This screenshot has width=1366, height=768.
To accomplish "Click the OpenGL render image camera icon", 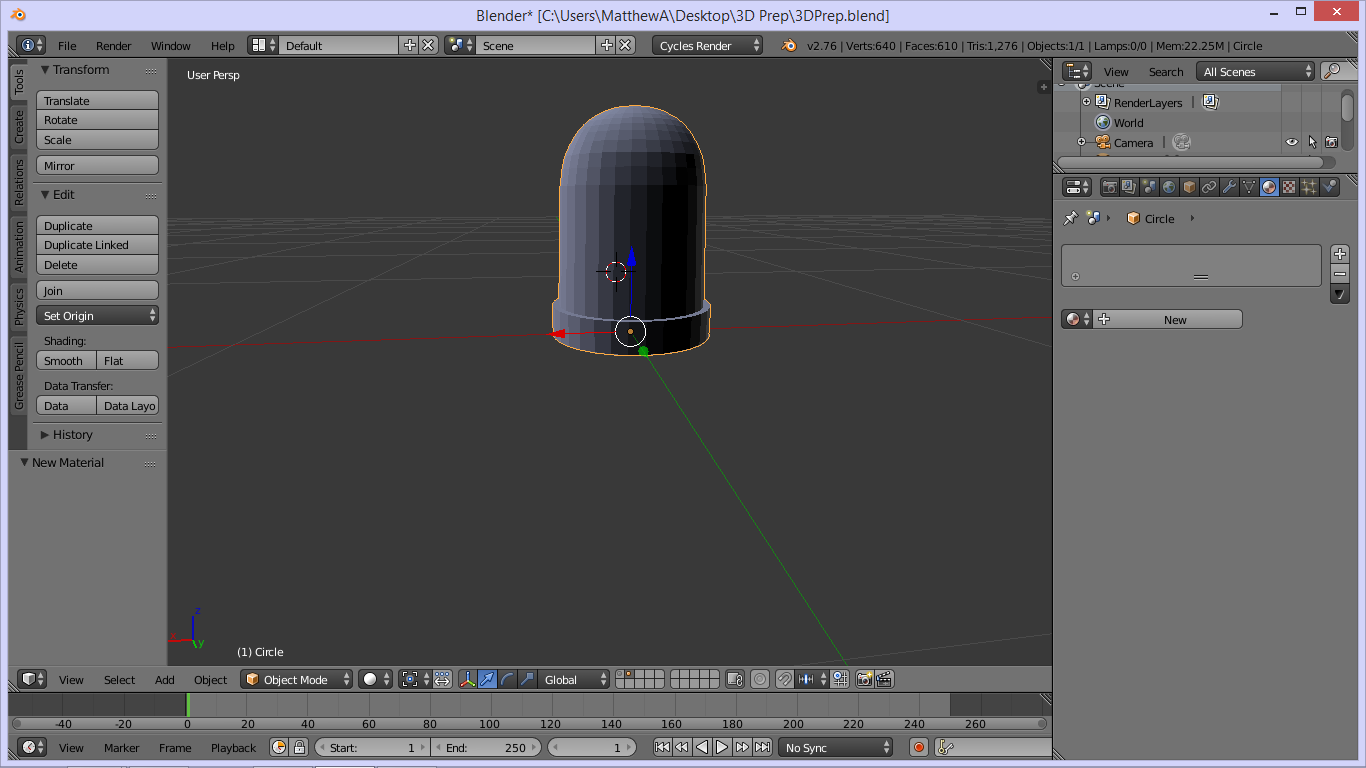I will coord(864,679).
